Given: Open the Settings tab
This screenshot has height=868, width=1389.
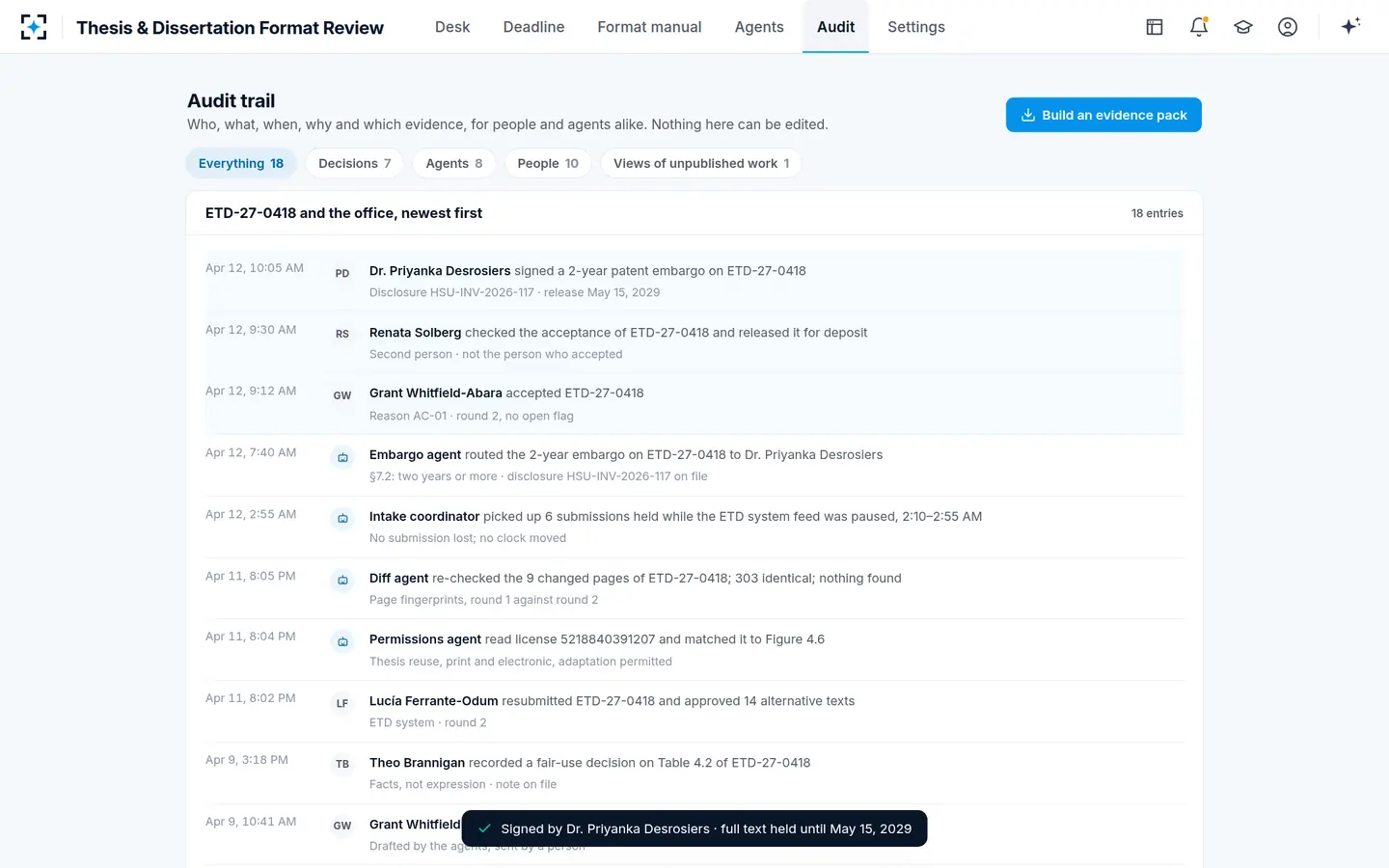Looking at the screenshot, I should pyautogui.click(x=916, y=27).
